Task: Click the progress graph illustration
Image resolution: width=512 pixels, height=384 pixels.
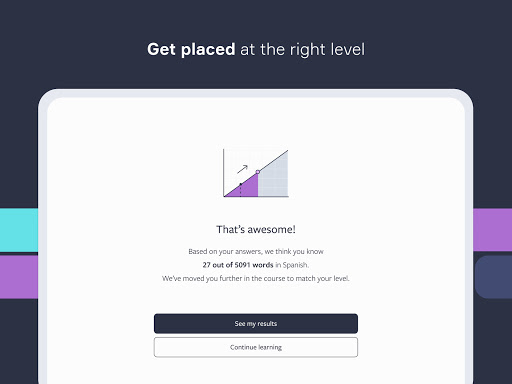Action: click(256, 173)
